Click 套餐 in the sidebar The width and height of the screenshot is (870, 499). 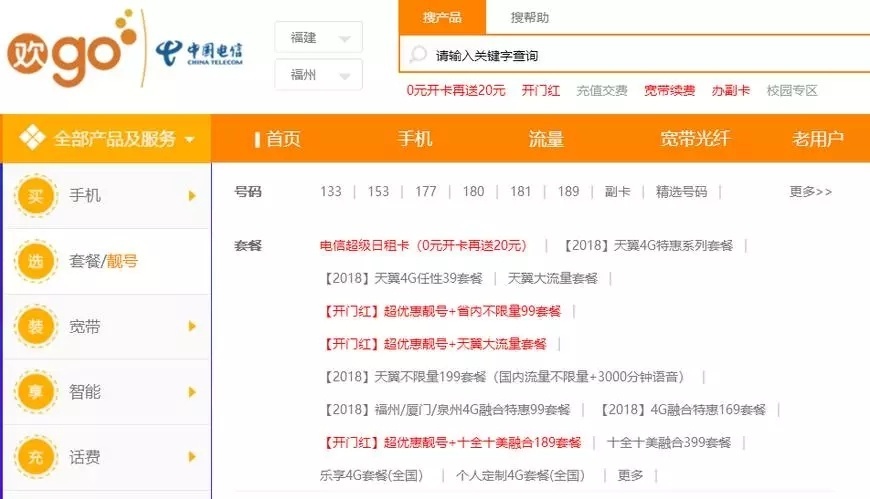tap(84, 261)
